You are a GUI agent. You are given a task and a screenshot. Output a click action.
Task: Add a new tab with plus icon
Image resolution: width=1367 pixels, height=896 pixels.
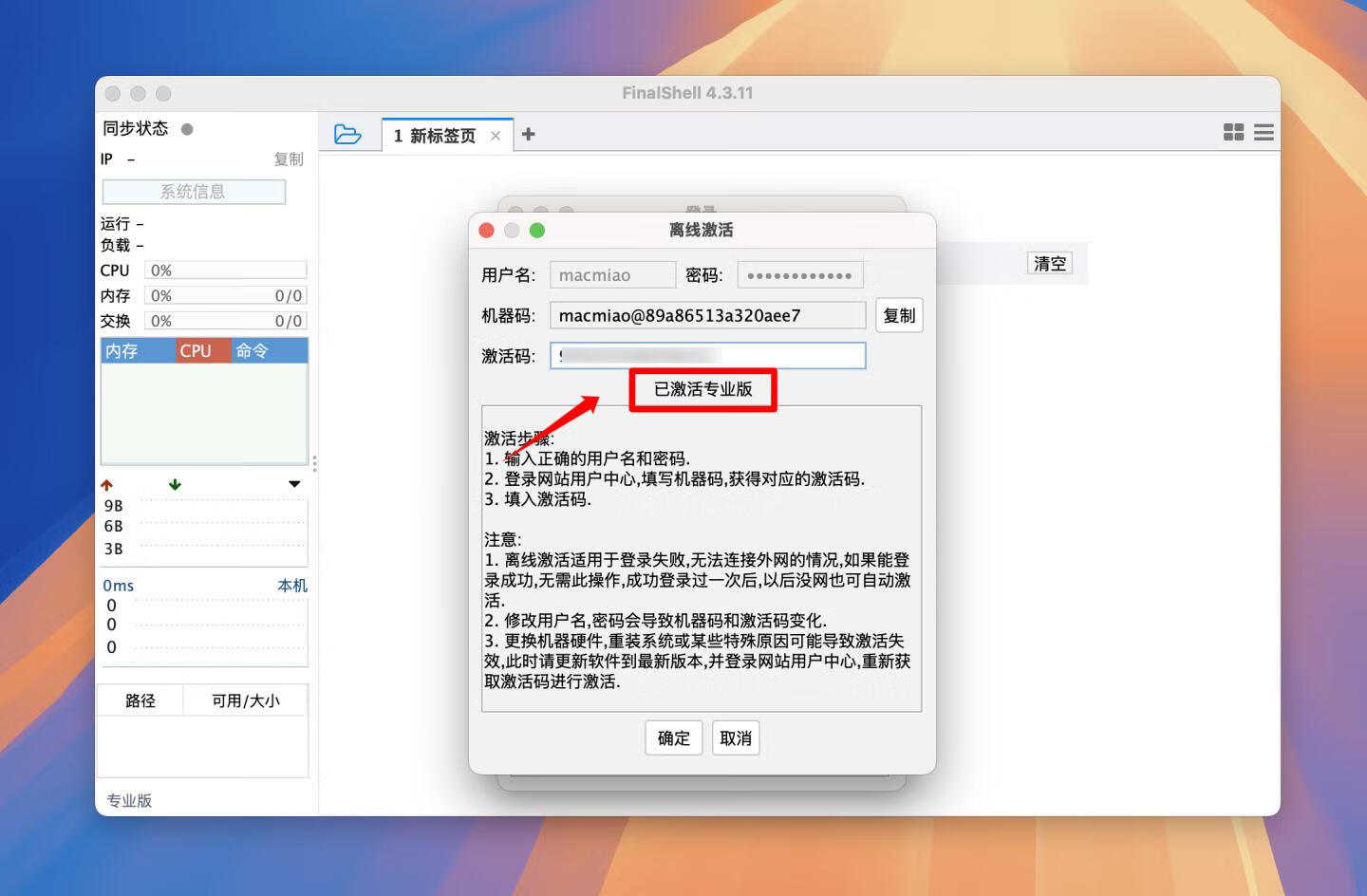529,135
